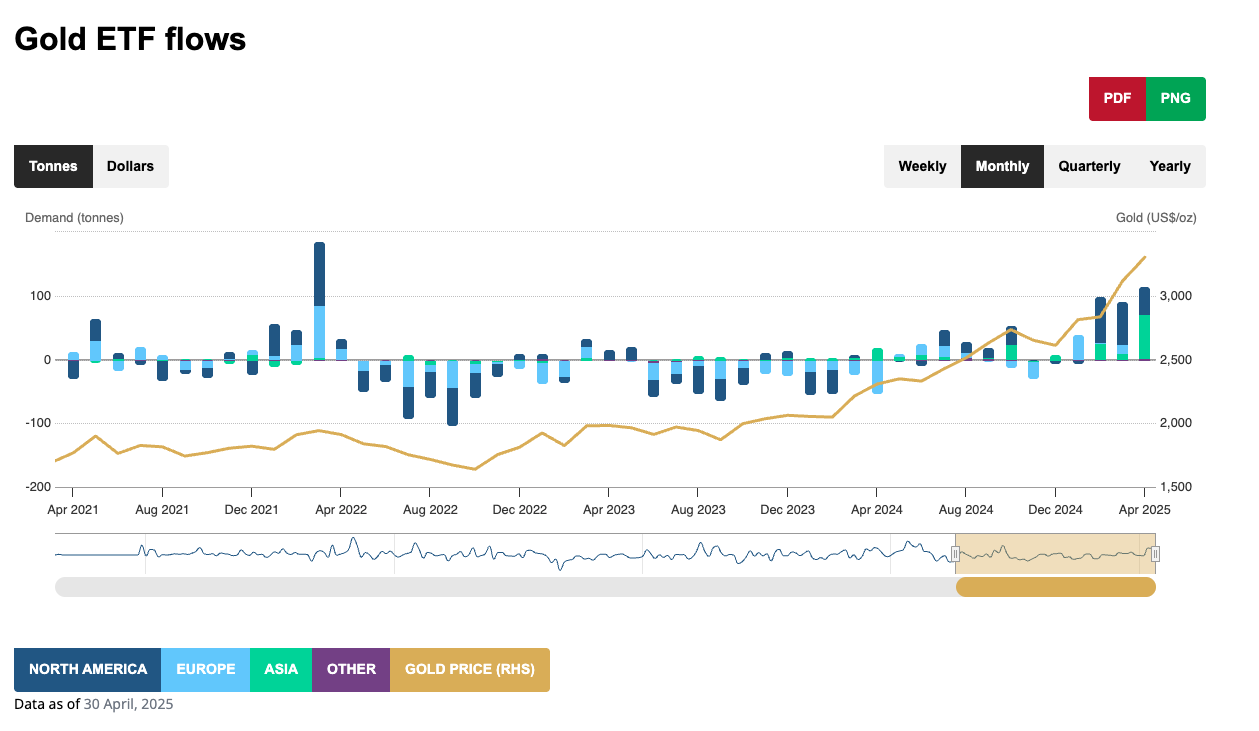
Task: Export the chart as PNG
Action: point(1175,99)
